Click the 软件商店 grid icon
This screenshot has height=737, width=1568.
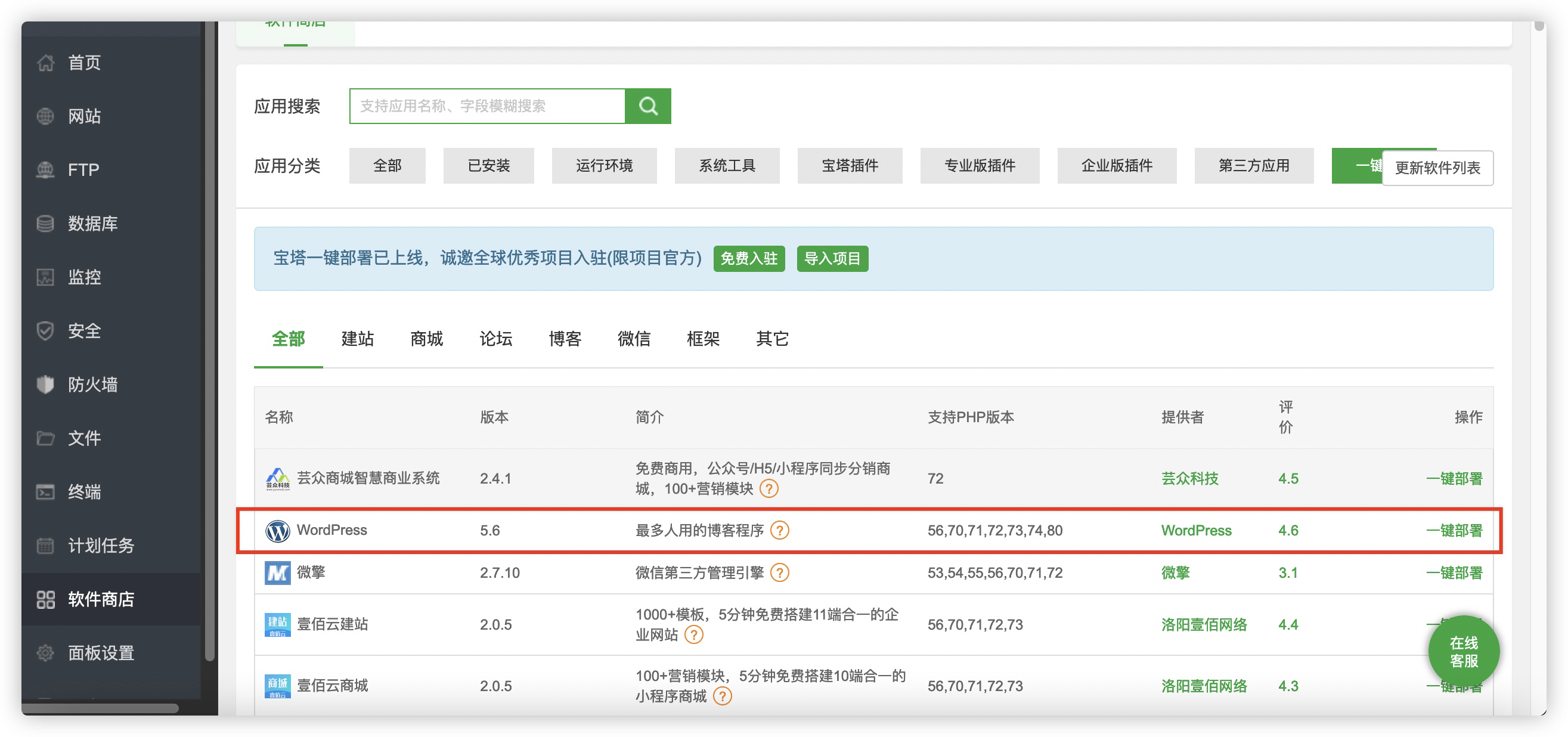click(x=46, y=599)
